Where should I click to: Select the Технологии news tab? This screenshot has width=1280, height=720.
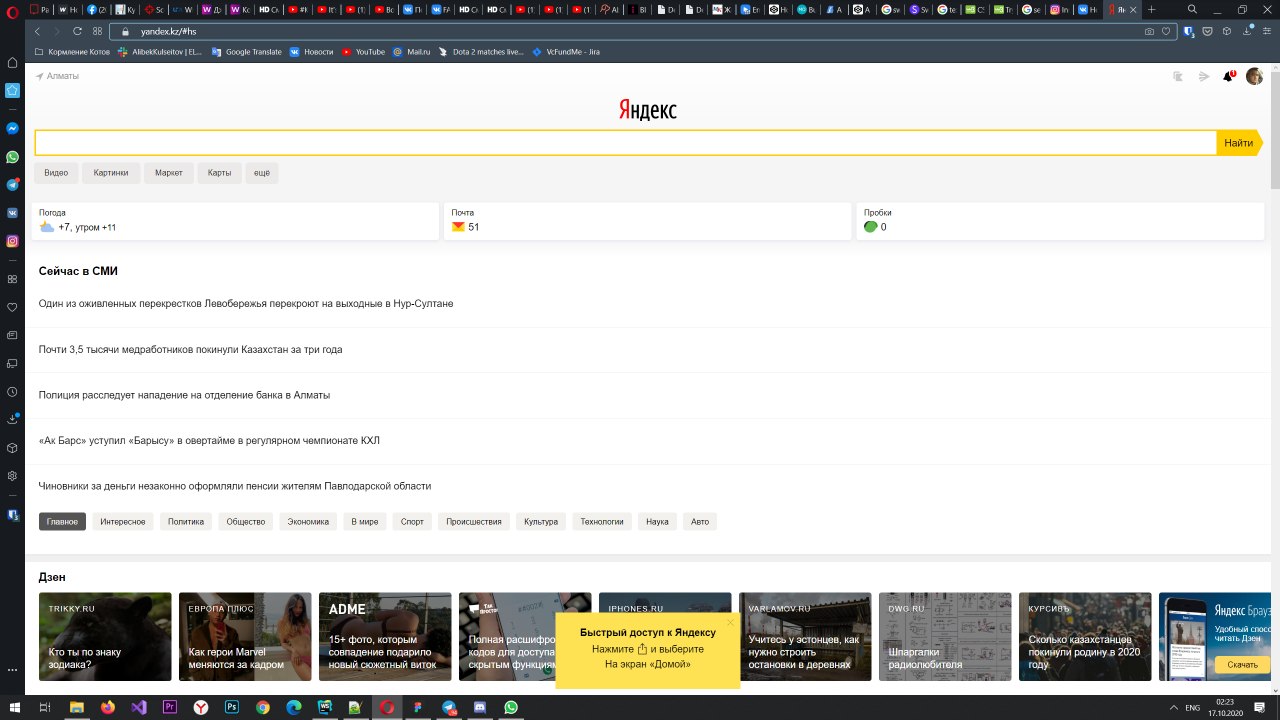coord(602,521)
